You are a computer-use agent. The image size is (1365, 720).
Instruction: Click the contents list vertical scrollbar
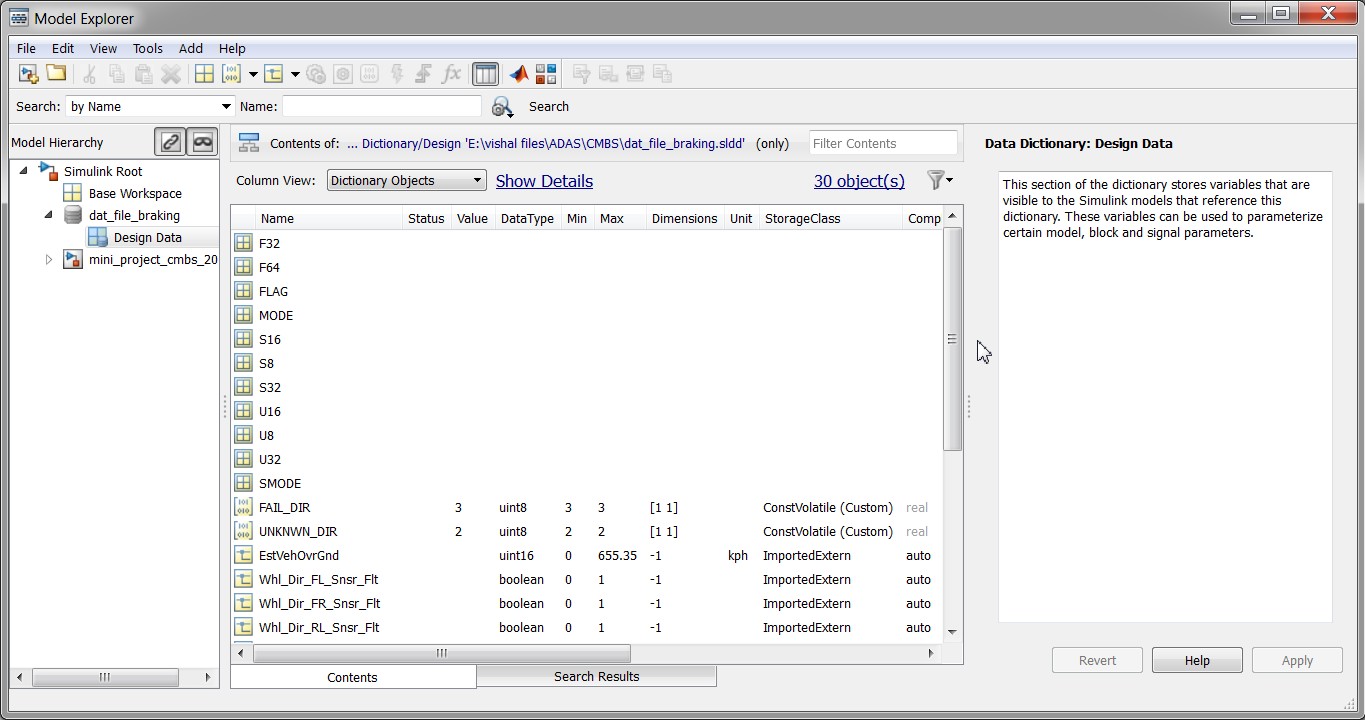[x=952, y=339]
